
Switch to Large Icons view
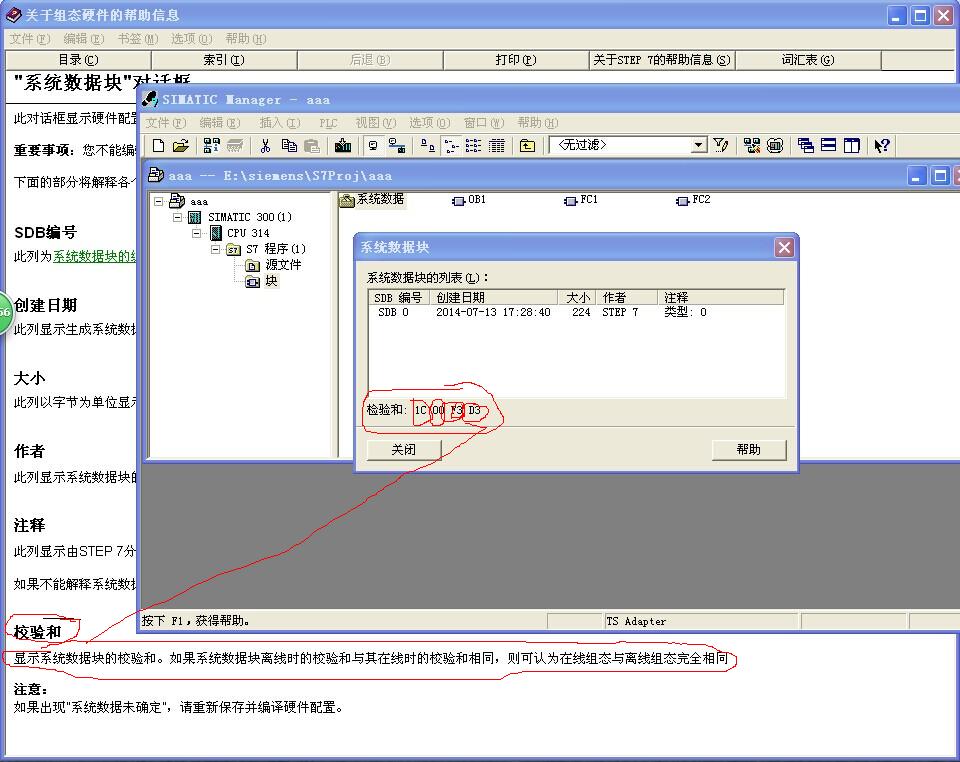pyautogui.click(x=428, y=146)
